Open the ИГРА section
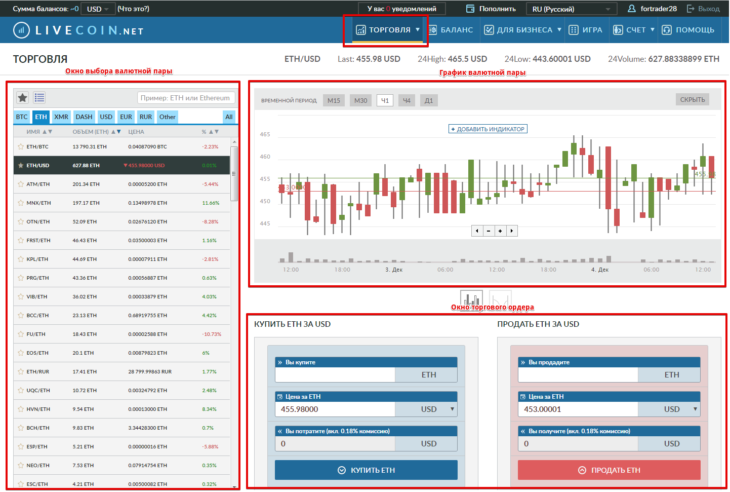Viewport: 730px width, 492px height. (585, 30)
